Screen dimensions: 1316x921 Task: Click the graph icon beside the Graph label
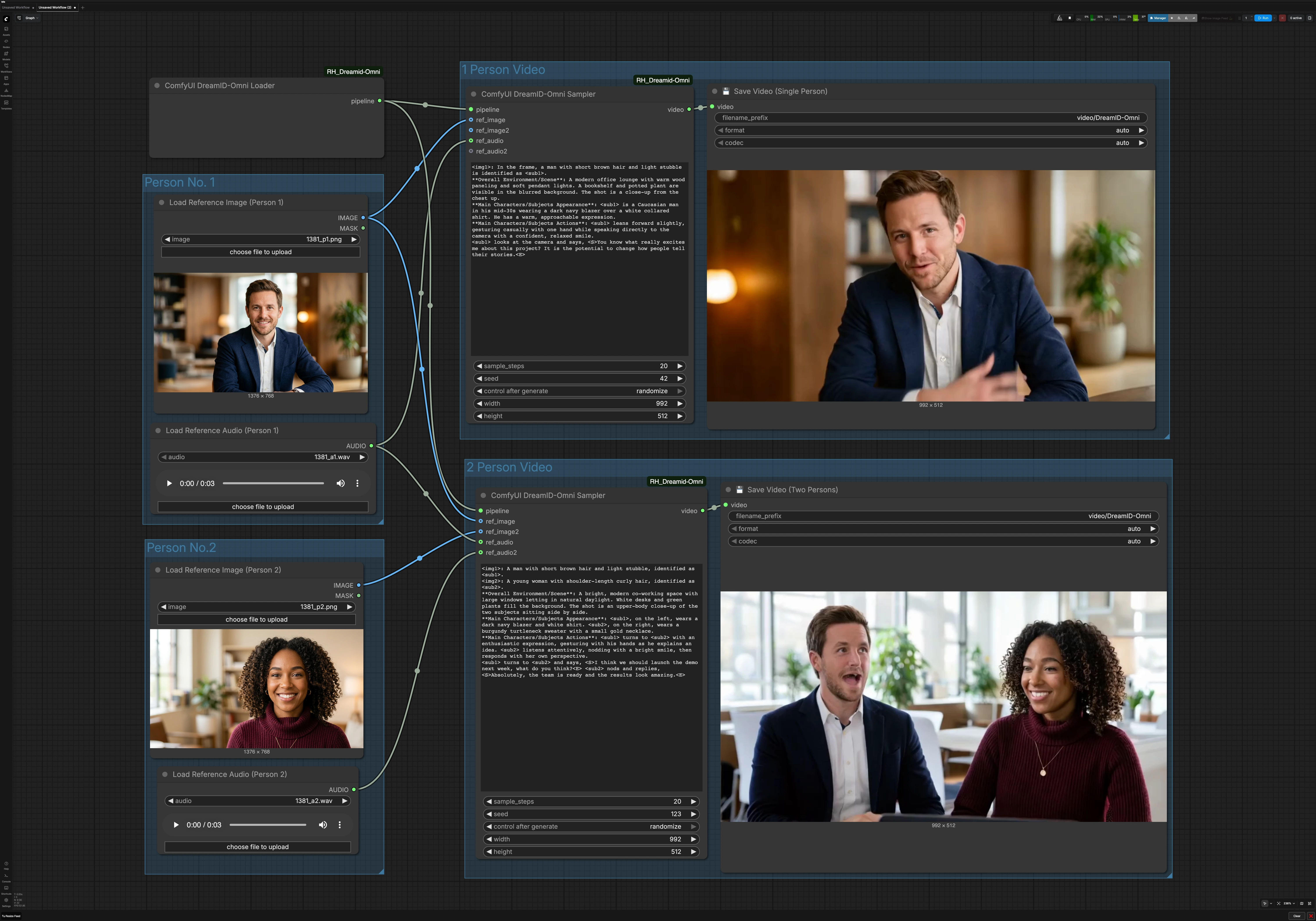click(x=19, y=18)
